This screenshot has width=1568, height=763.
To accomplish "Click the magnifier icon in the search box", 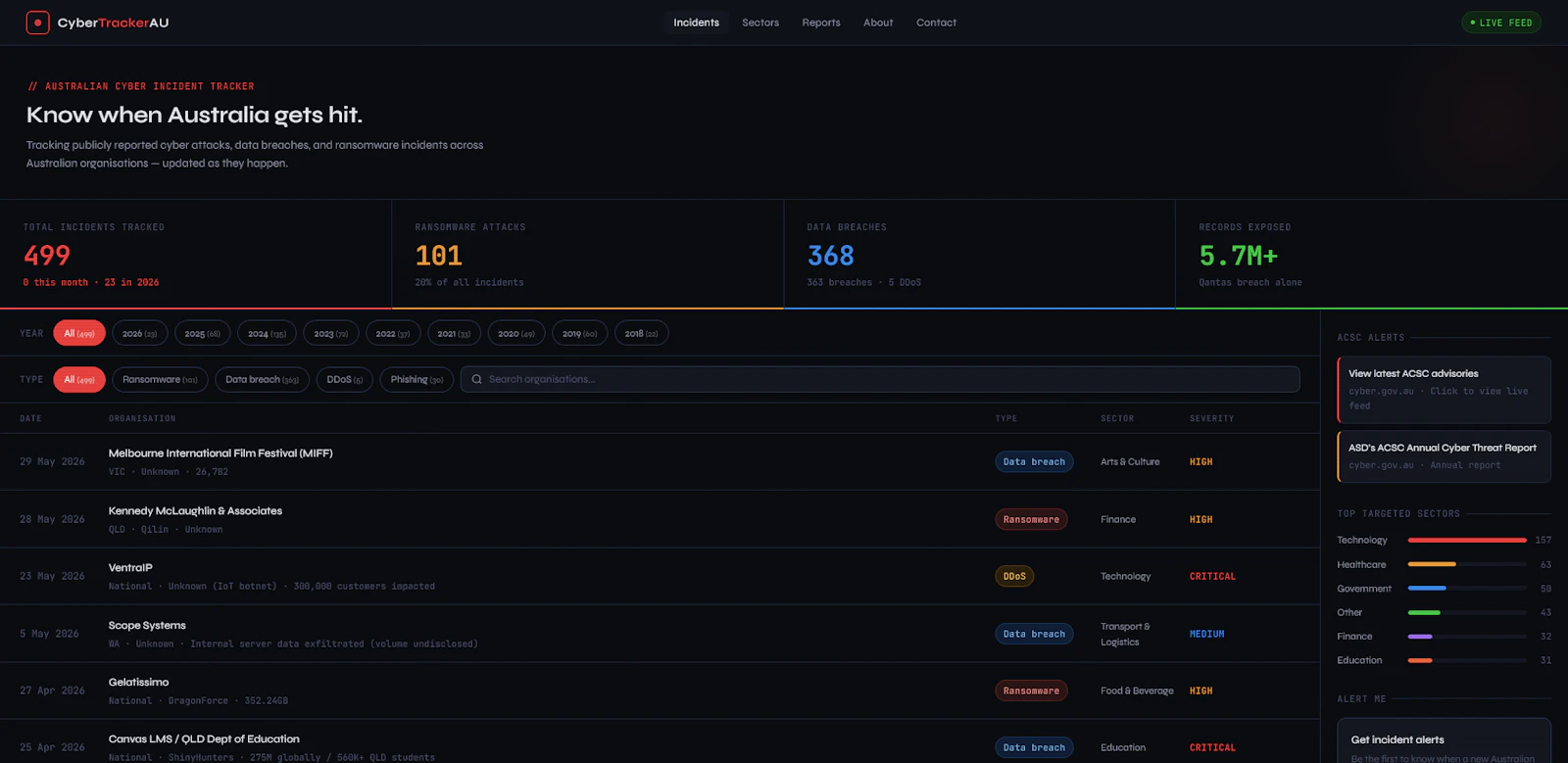I will (476, 380).
